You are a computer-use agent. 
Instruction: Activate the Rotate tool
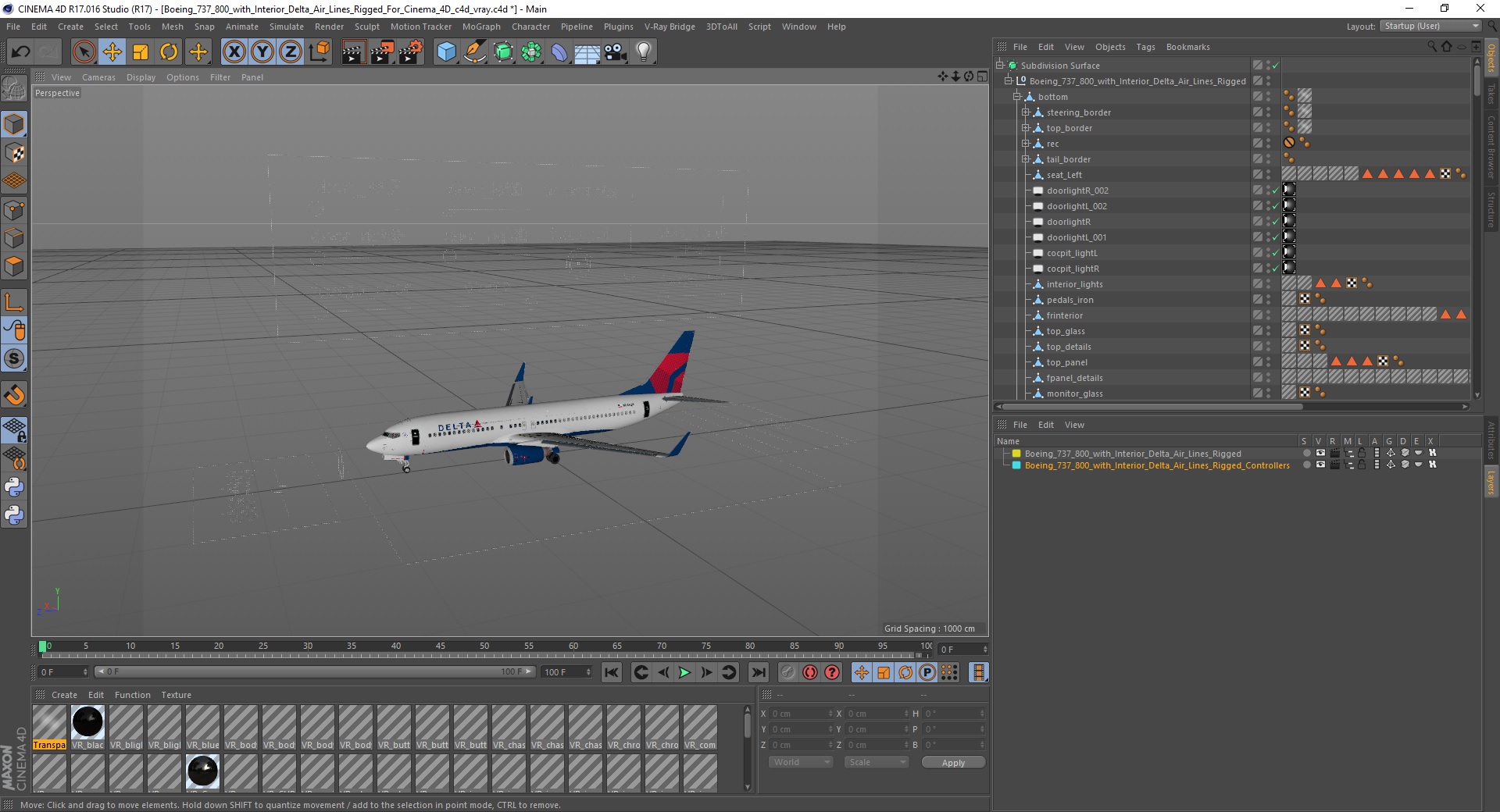(x=169, y=52)
